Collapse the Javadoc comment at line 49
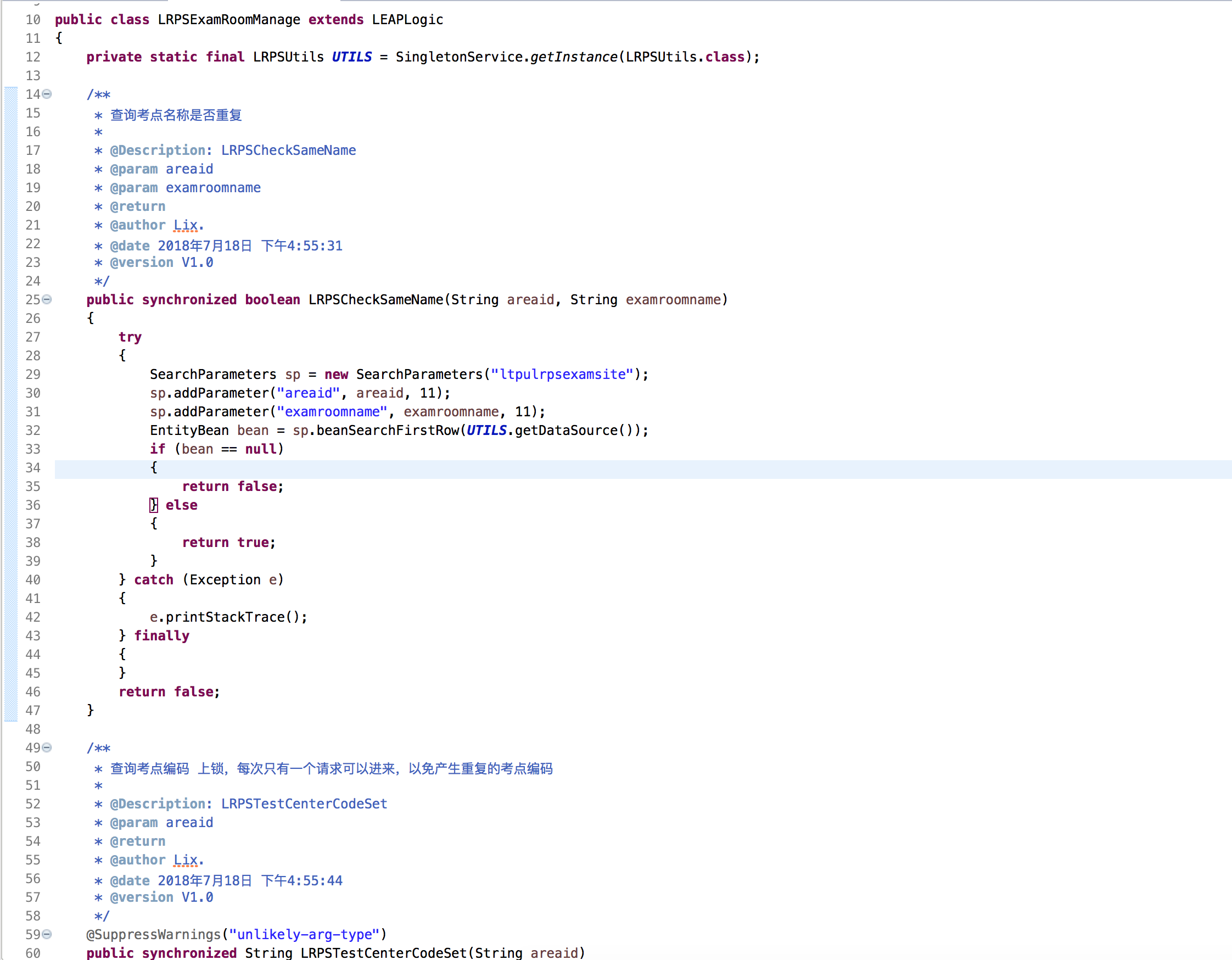 click(x=47, y=748)
